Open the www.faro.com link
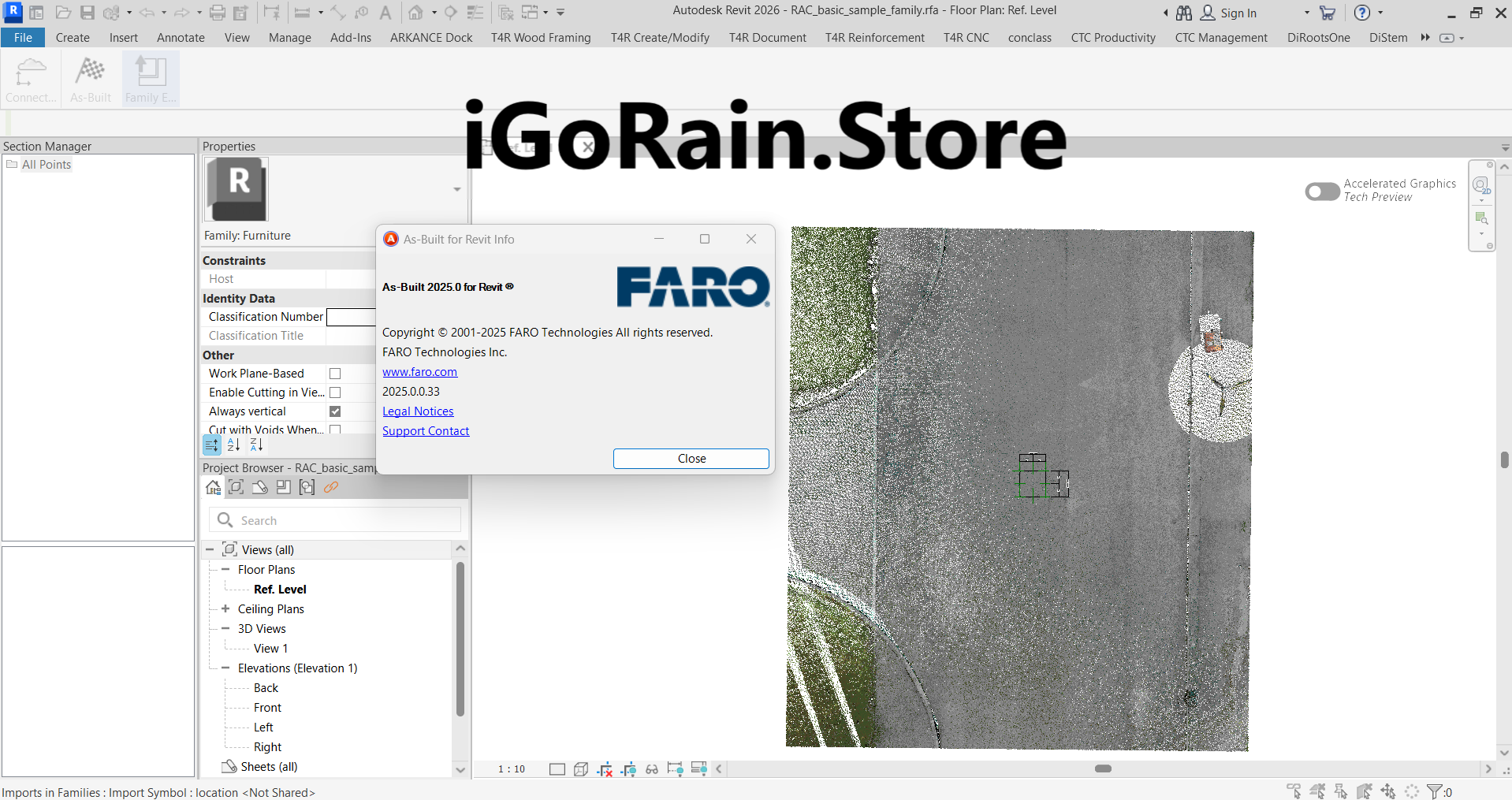The width and height of the screenshot is (1512, 800). [419, 371]
